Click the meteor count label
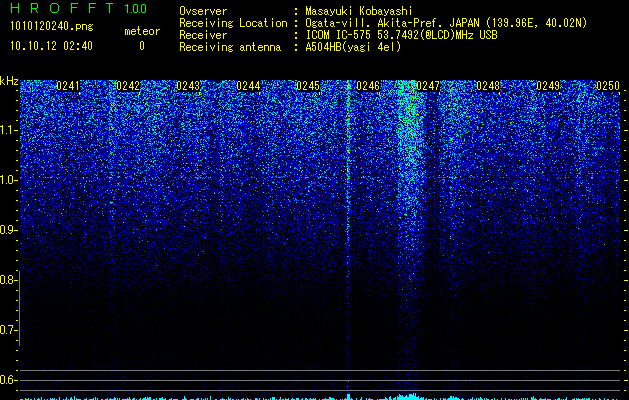The image size is (629, 400). (142, 31)
